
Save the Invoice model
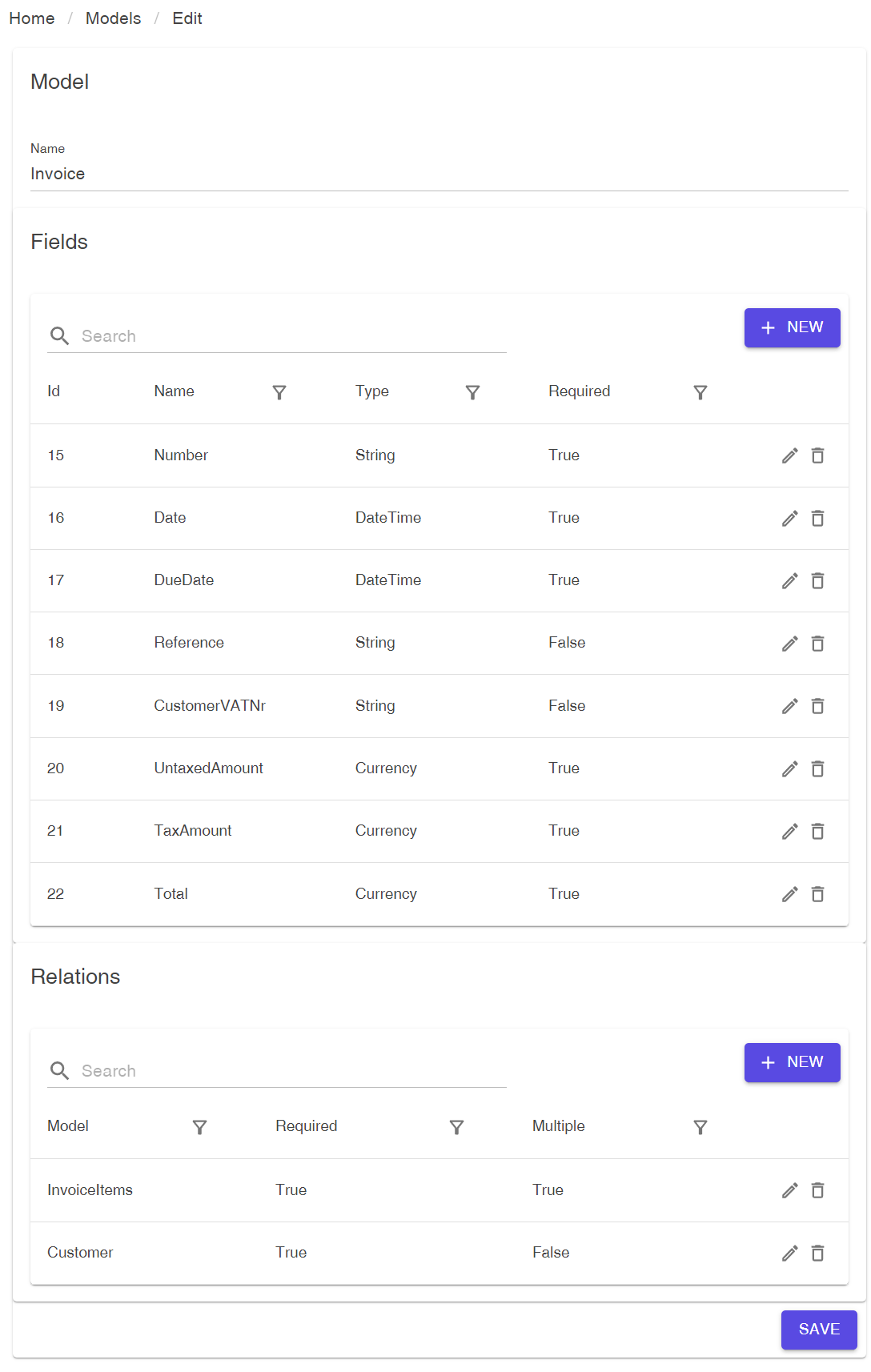click(x=818, y=1330)
